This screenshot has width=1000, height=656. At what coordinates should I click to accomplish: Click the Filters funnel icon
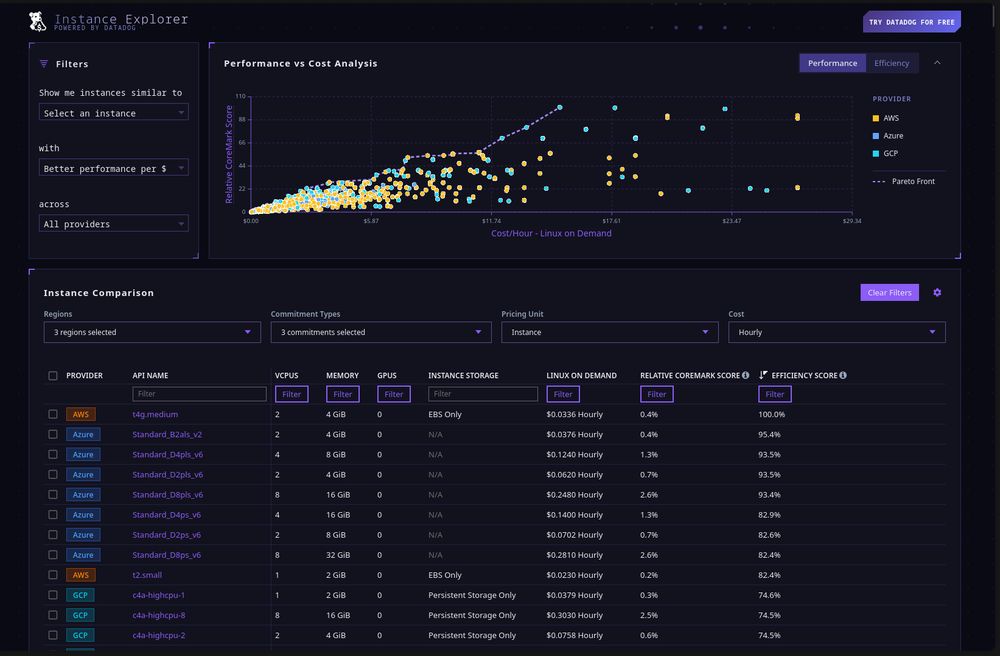click(45, 63)
